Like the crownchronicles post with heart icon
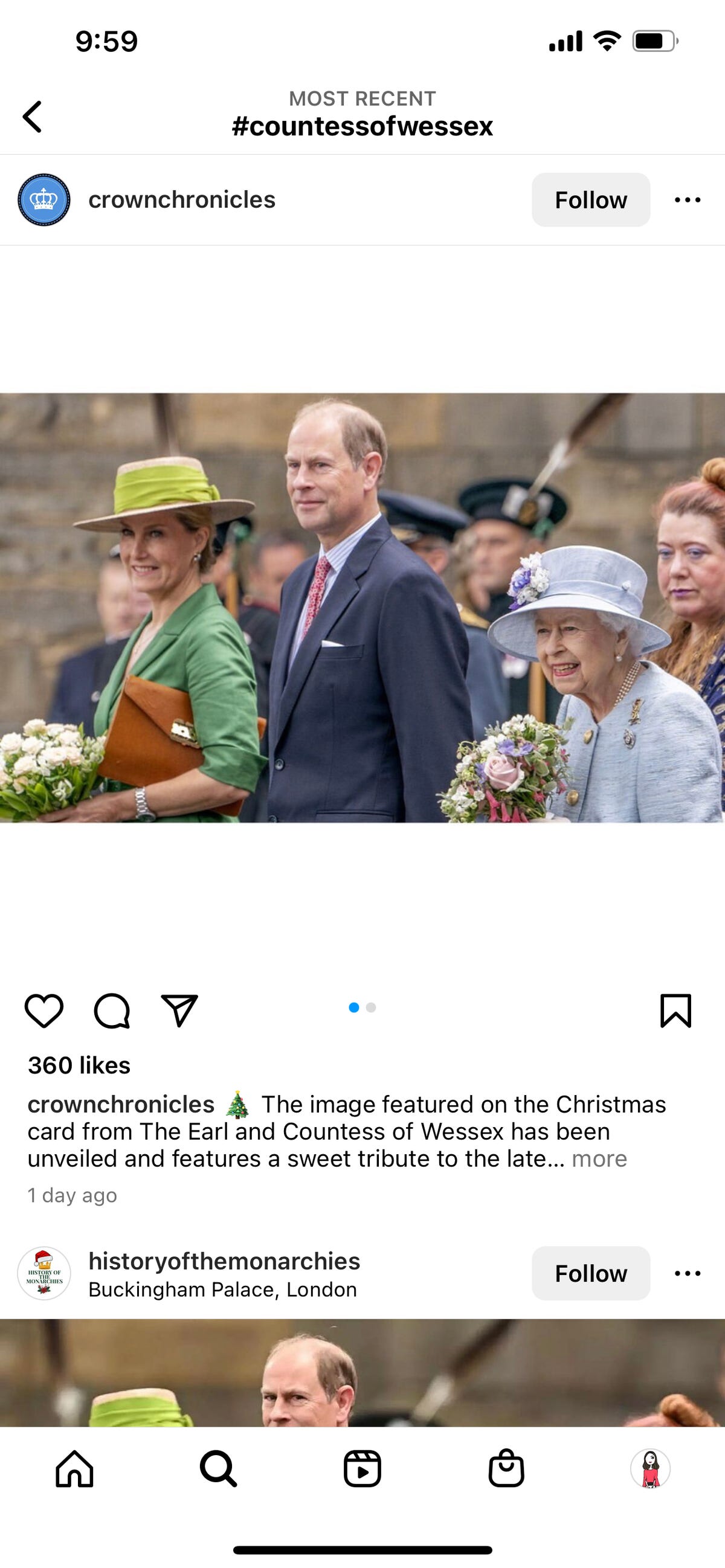Viewport: 725px width, 1568px height. [44, 1011]
